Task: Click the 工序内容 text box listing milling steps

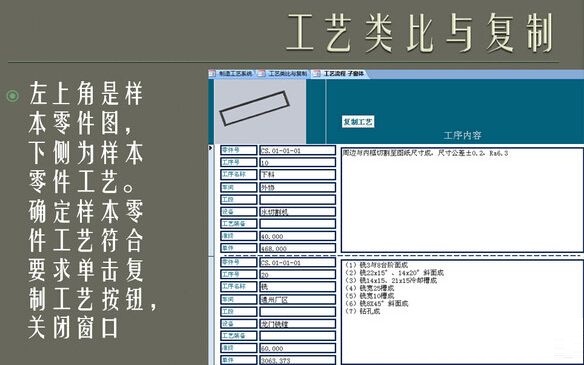Action: 462,312
